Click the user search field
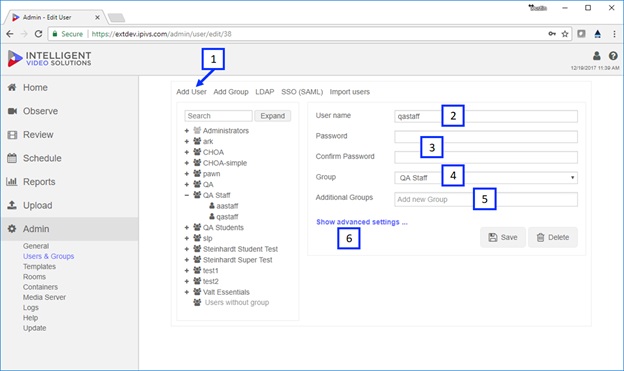The width and height of the screenshot is (624, 371). point(218,116)
